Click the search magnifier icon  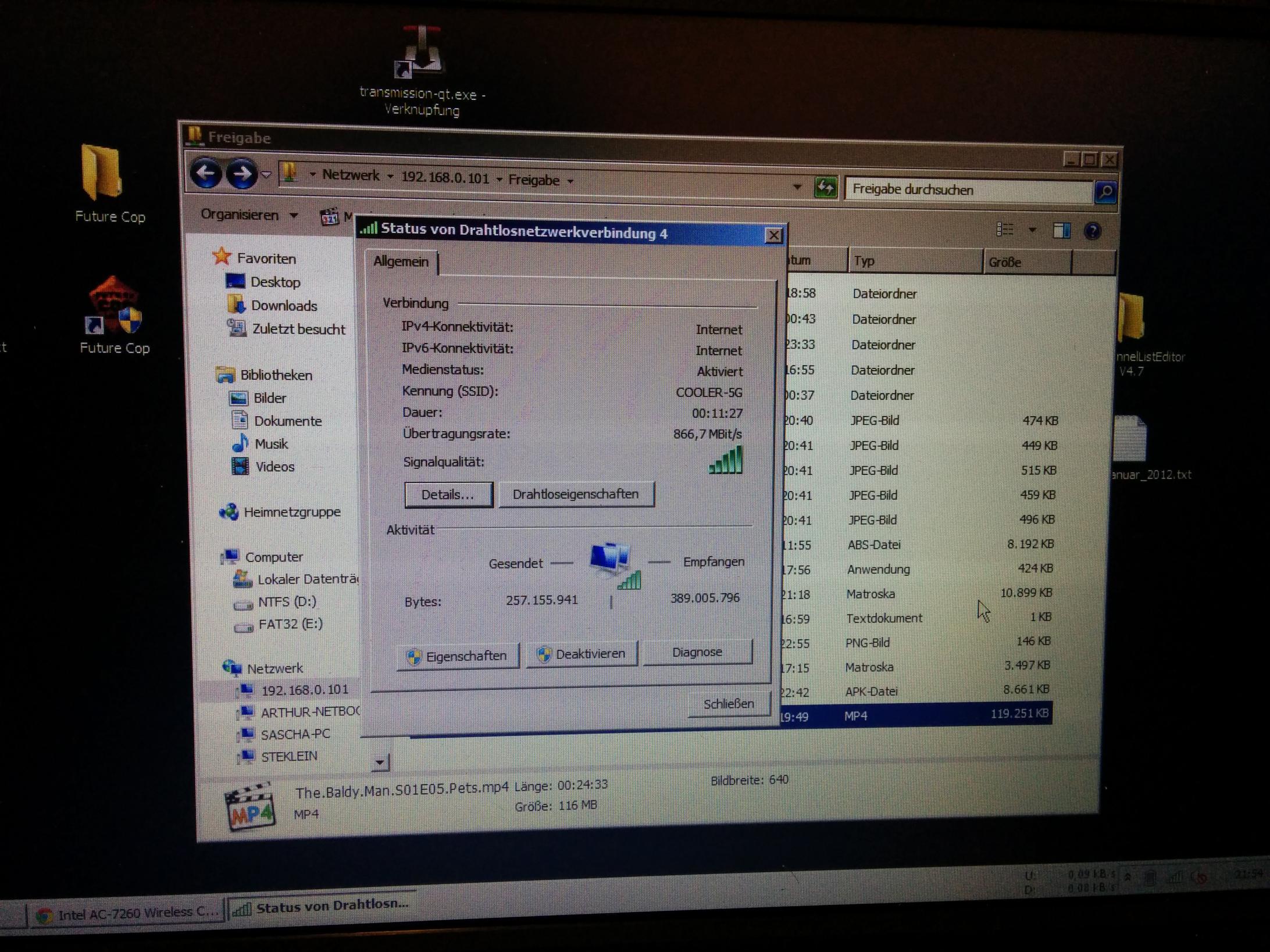tap(1105, 192)
